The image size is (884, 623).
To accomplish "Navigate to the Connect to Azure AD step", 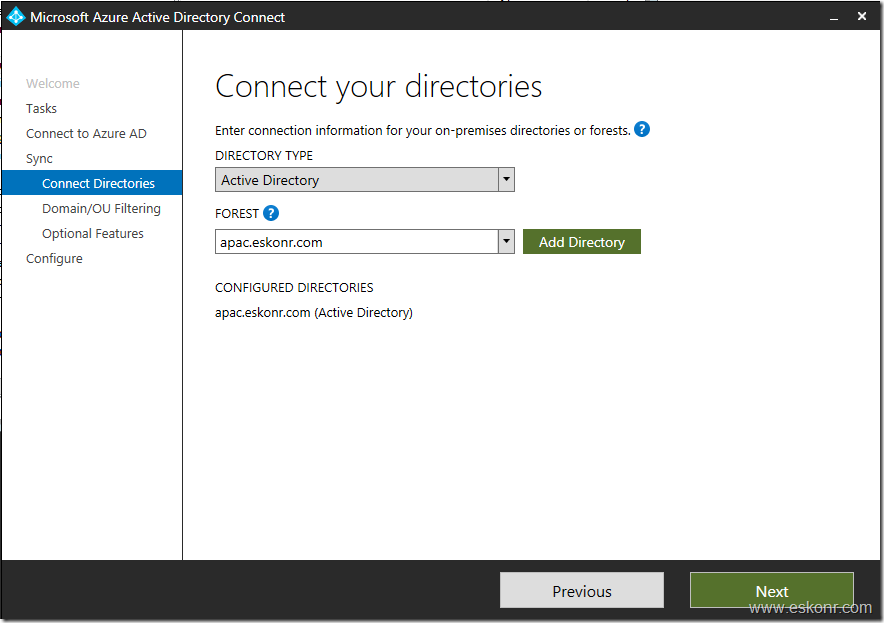I will point(86,133).
